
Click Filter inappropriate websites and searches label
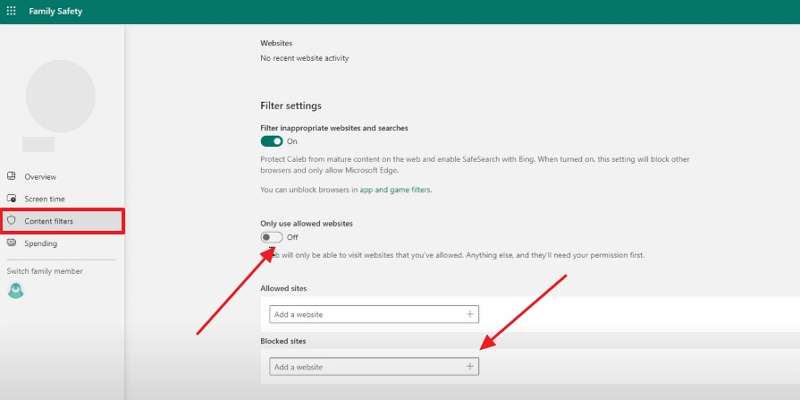pos(334,128)
